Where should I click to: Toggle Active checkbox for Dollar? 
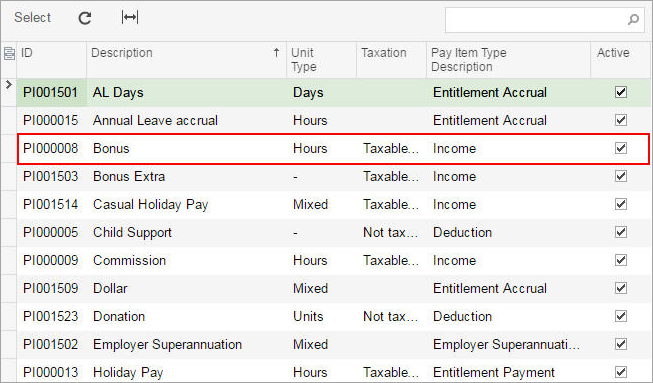point(621,288)
